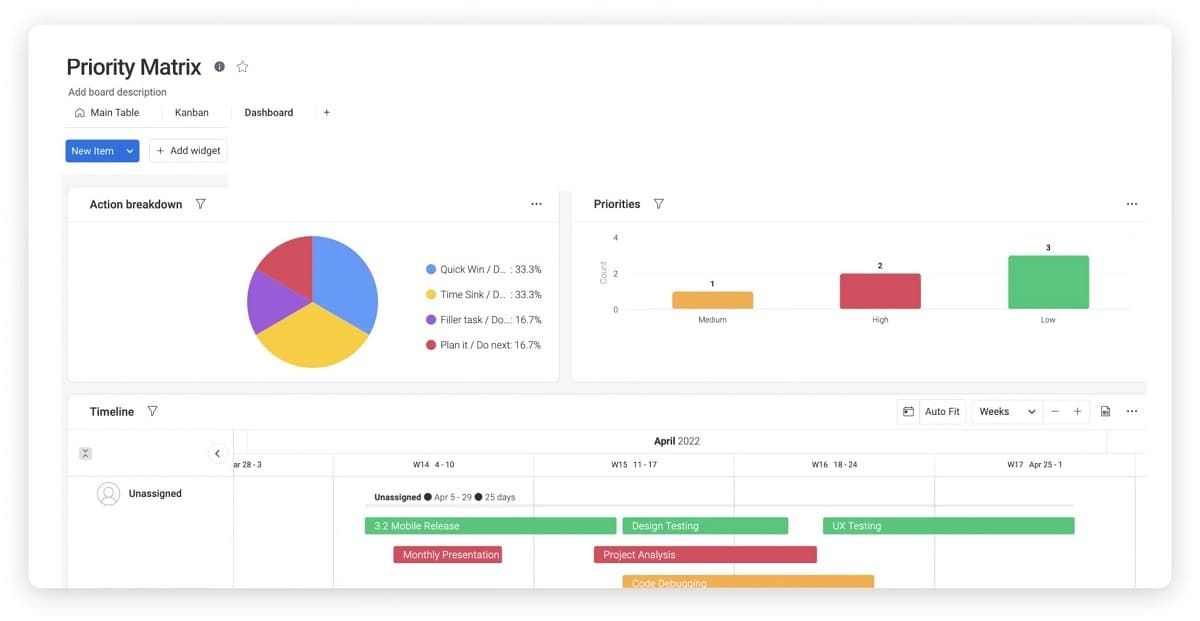Switch to the Kanban tab
Screen dimensions: 1200x621
click(x=192, y=112)
